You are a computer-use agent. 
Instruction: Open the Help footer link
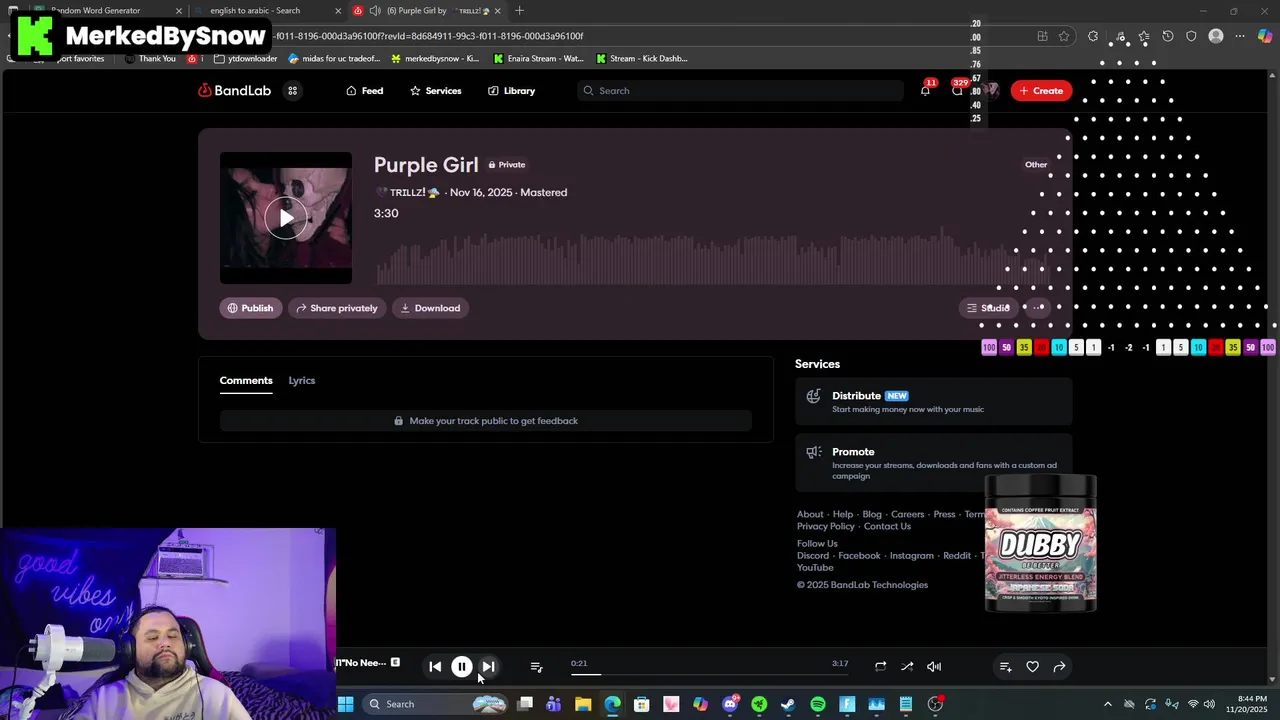843,515
